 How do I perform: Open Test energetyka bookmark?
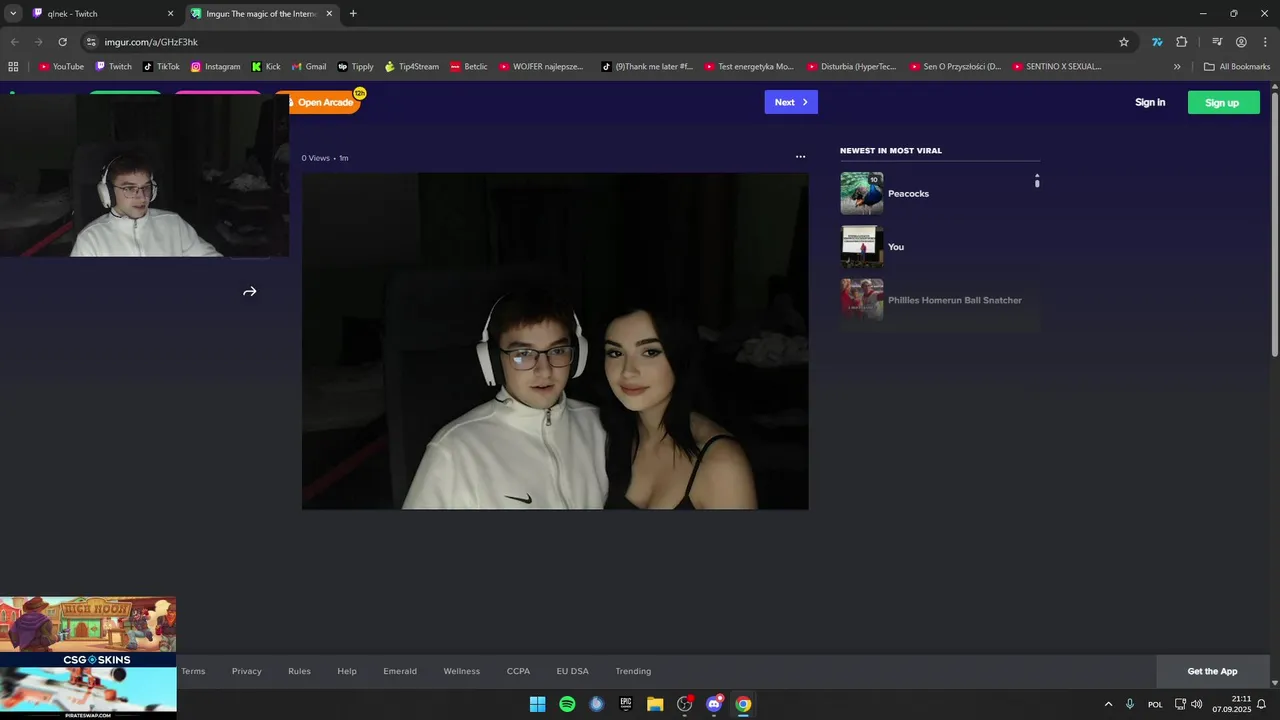[749, 67]
